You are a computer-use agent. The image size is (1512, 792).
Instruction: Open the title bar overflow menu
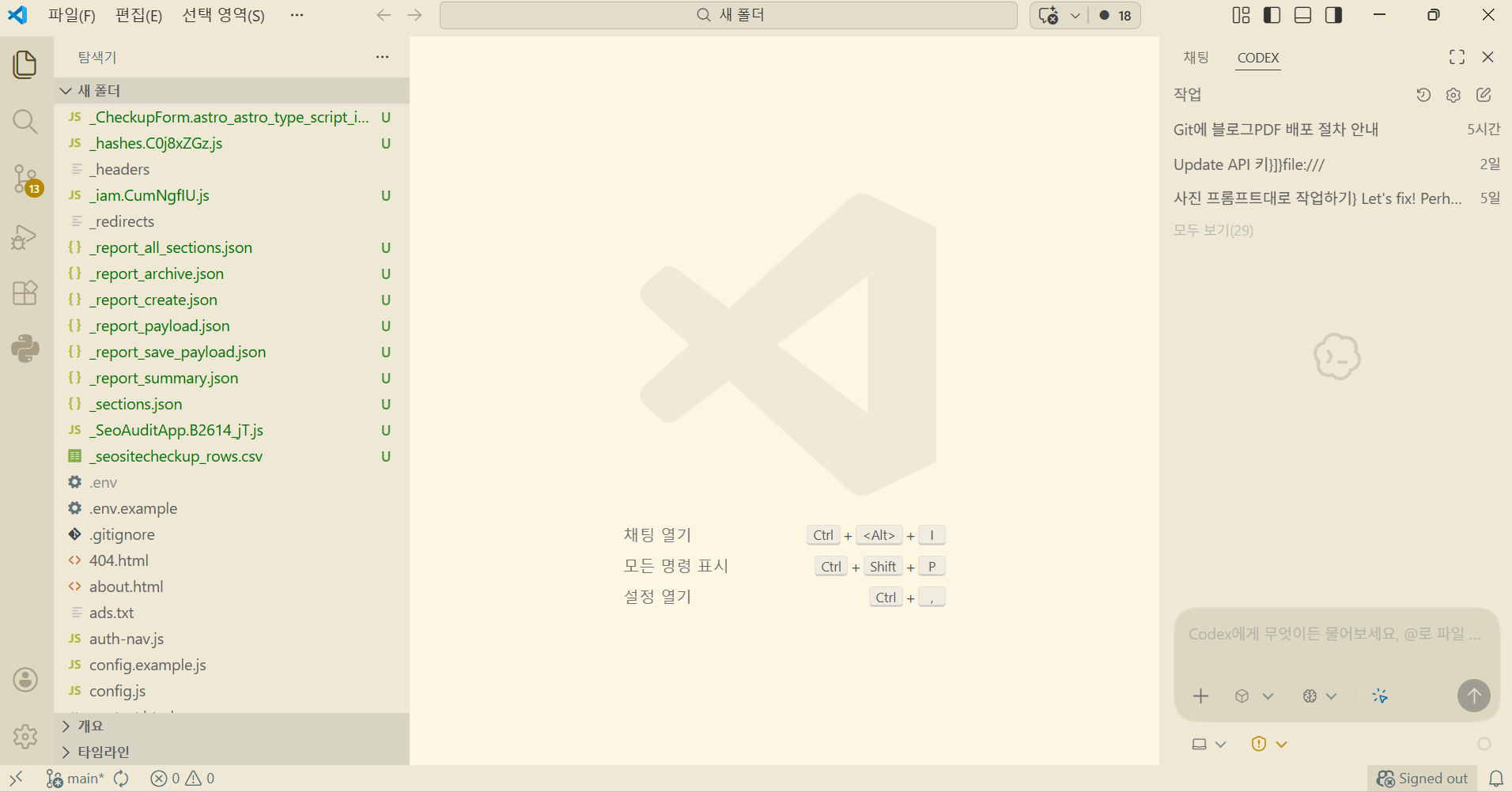pyautogui.click(x=297, y=15)
